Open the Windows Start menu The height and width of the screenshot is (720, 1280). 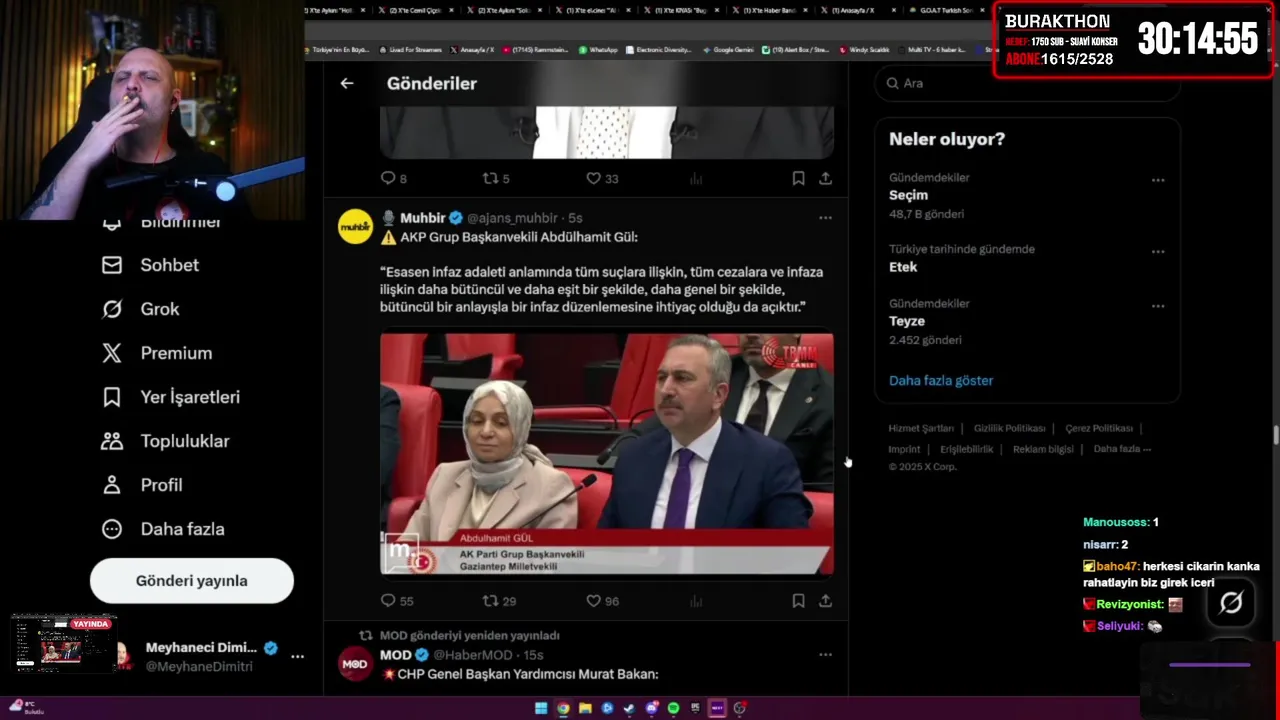point(541,708)
